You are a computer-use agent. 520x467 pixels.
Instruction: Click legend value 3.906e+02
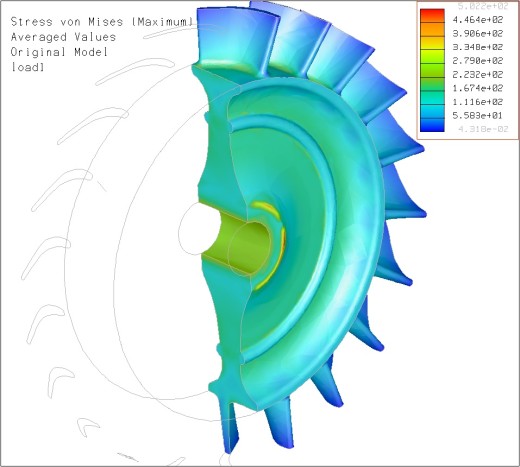[x=477, y=34]
